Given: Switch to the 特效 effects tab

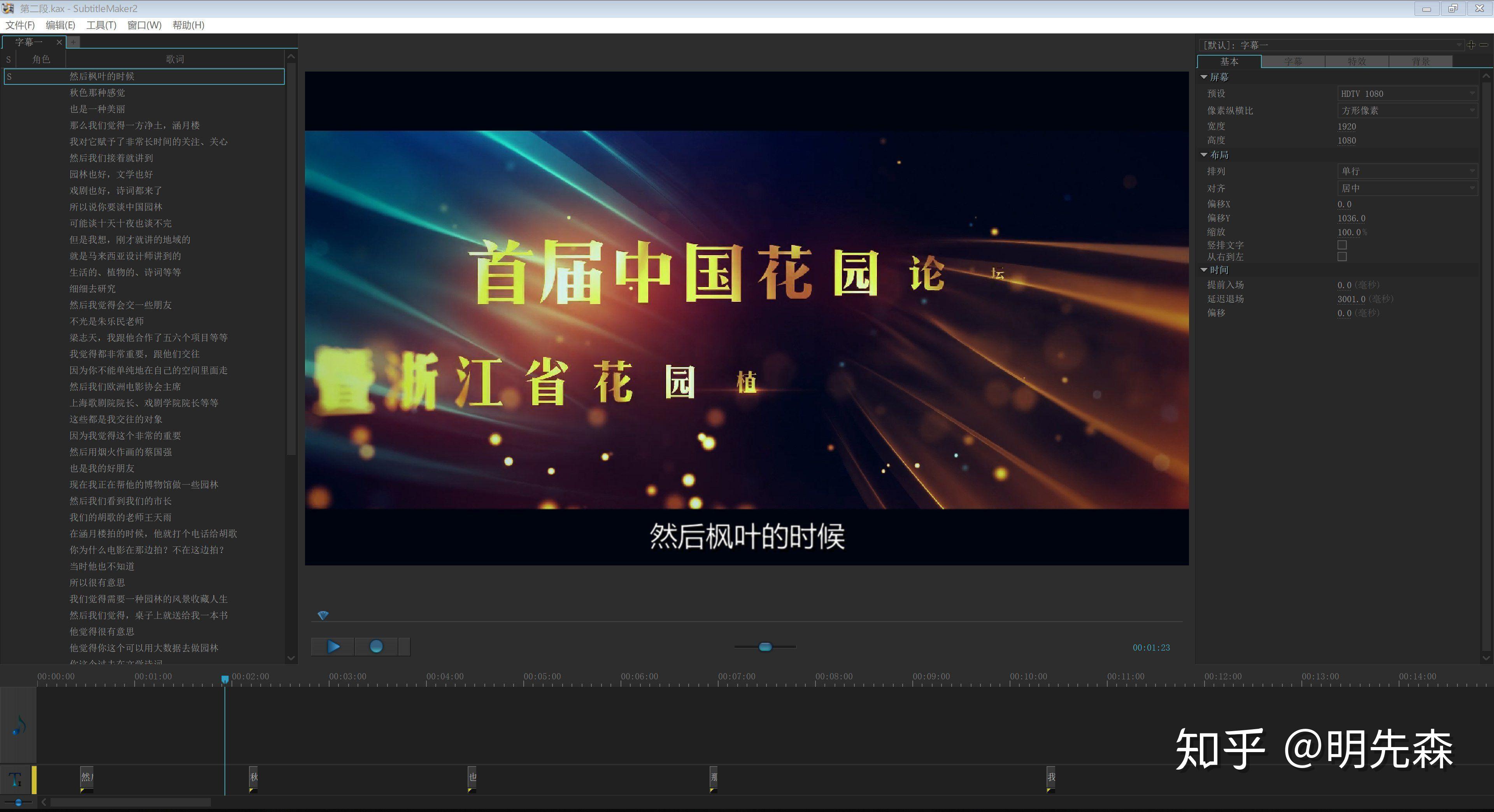Looking at the screenshot, I should coord(1357,61).
